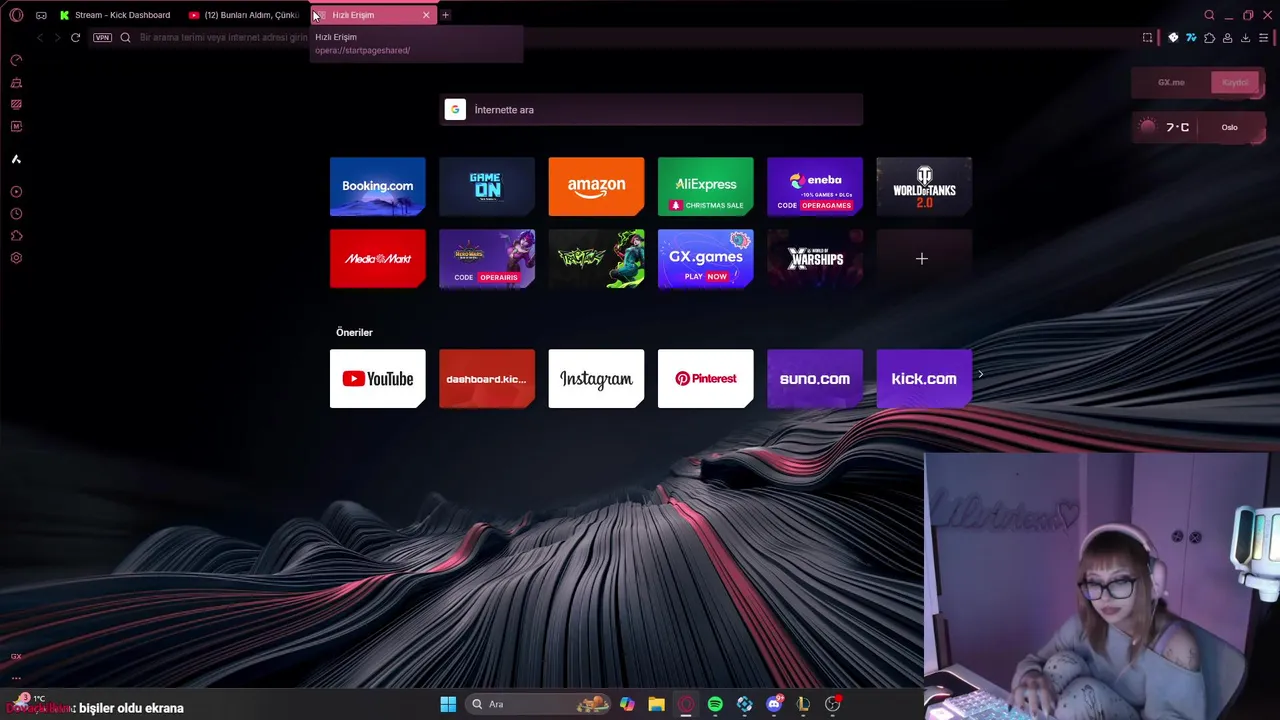Click the pink Kaydol sign-up button
The image size is (1280, 720).
(x=1235, y=83)
